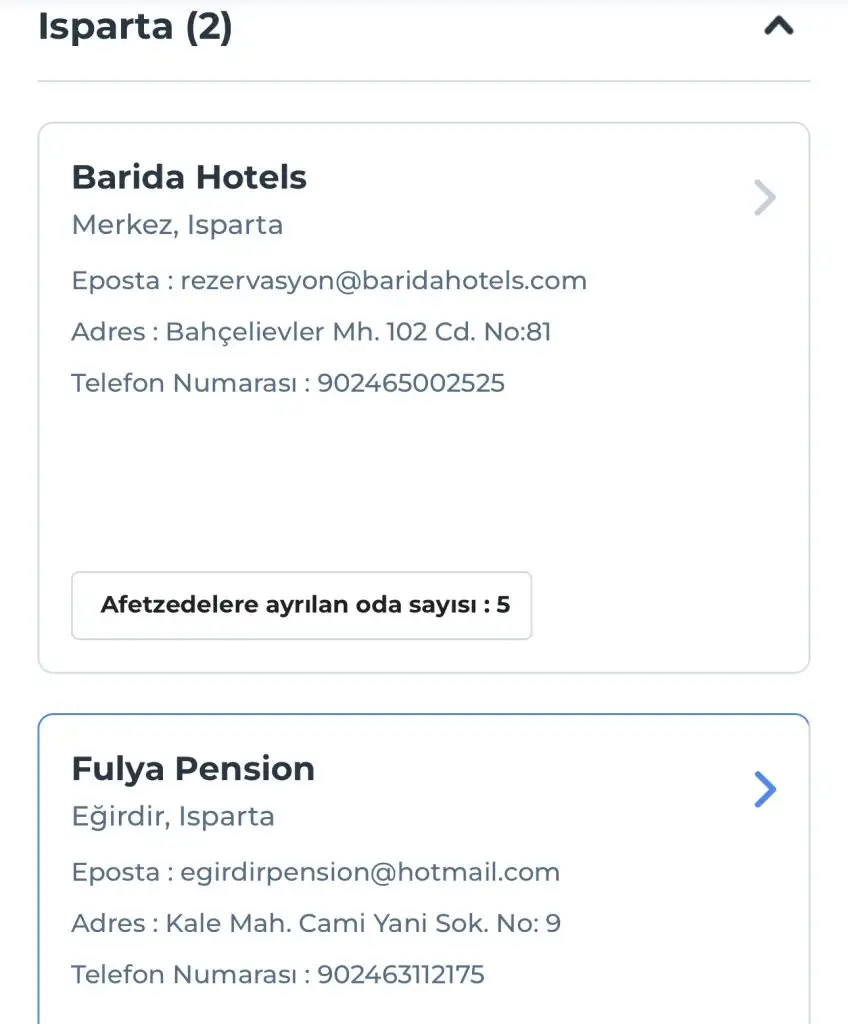
Task: Click the Isparta (2) section heading
Action: [135, 28]
